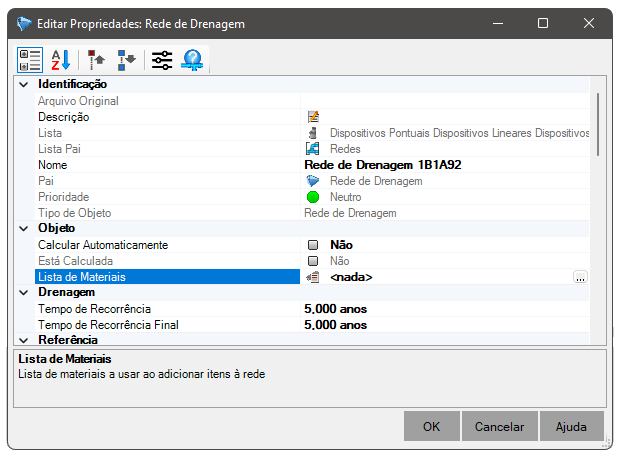621x461 pixels.
Task: Edit the Tempo de Recorrência Final value
Action: tap(335, 325)
